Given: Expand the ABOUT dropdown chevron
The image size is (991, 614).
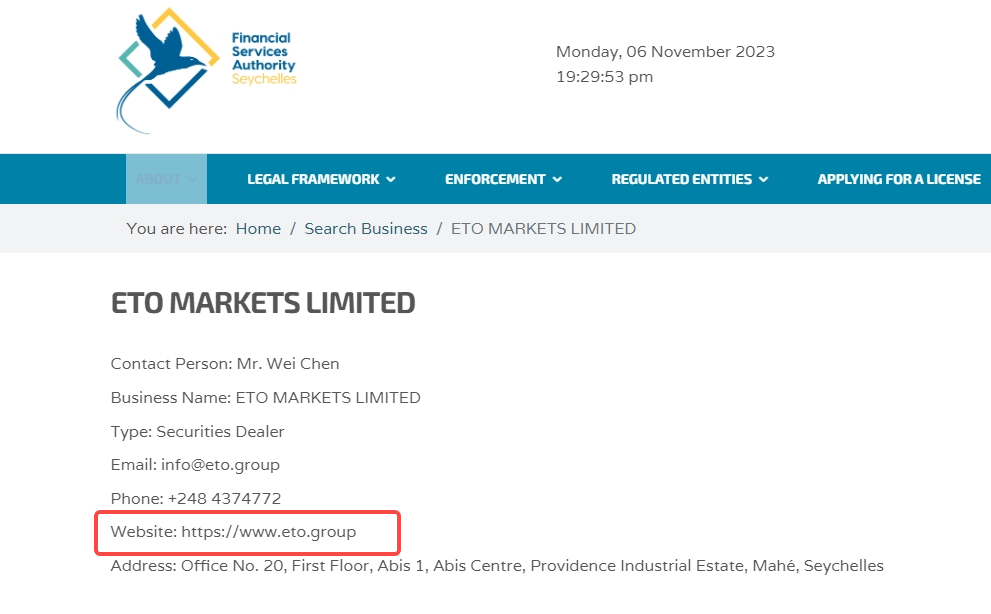Looking at the screenshot, I should coord(193,180).
